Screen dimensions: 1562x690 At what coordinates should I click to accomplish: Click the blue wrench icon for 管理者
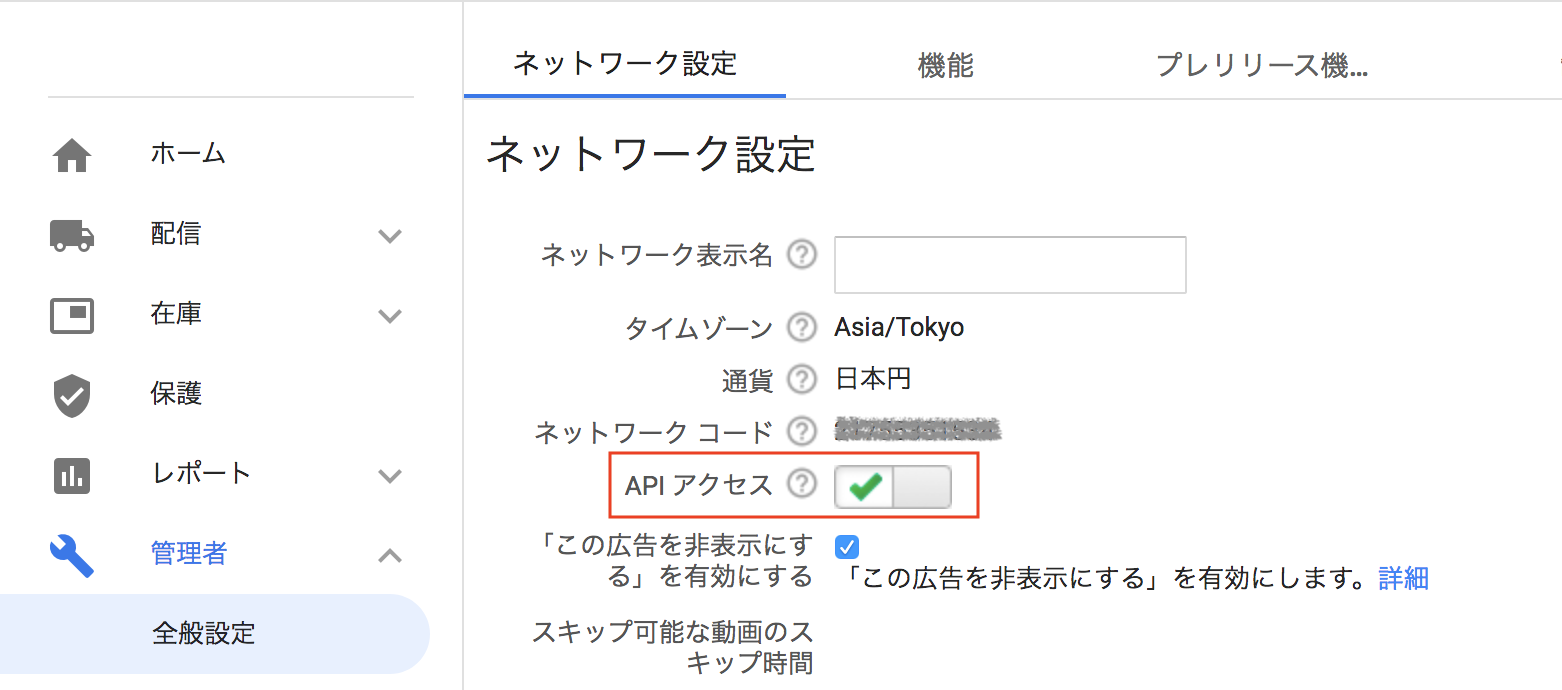click(x=72, y=555)
